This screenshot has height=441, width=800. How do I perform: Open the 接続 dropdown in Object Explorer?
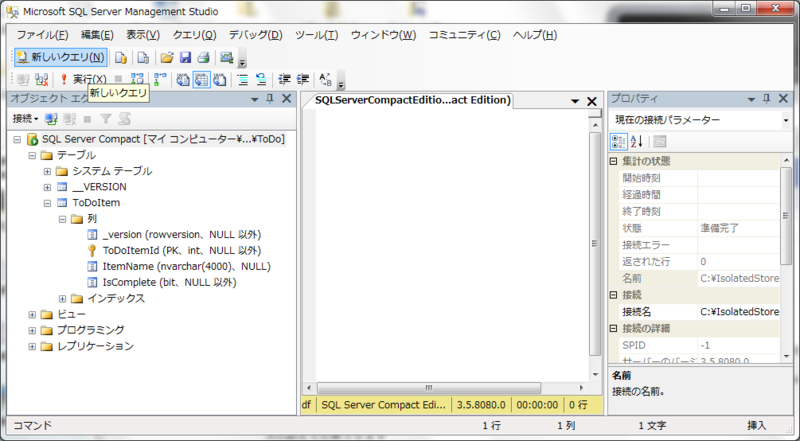click(26, 119)
